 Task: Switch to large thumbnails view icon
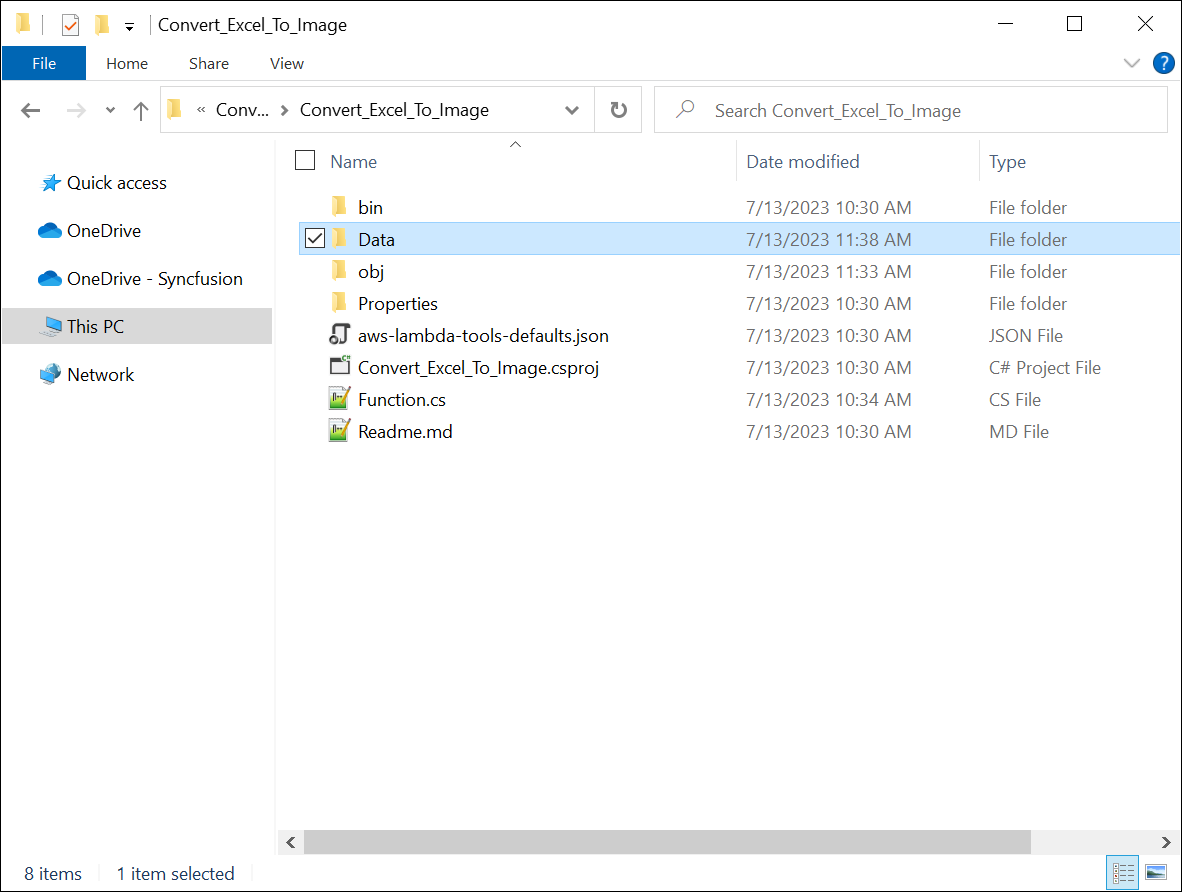[x=1155, y=873]
